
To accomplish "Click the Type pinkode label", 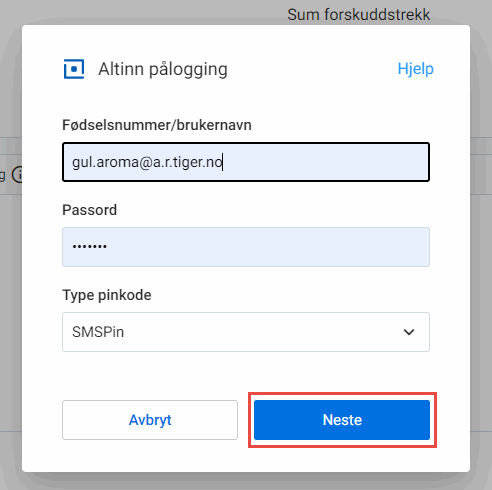I will coord(107,295).
